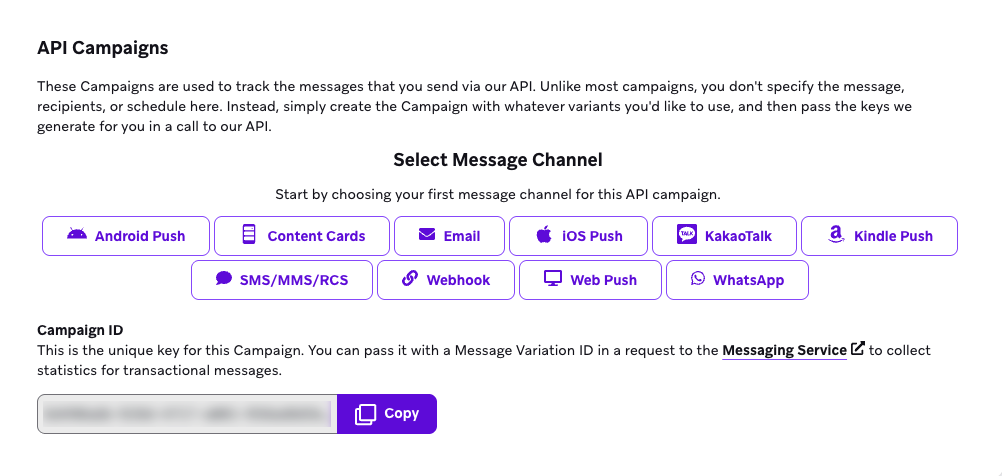The width and height of the screenshot is (1002, 476).
Task: Click the Content Cards phone icon
Action: (x=249, y=235)
